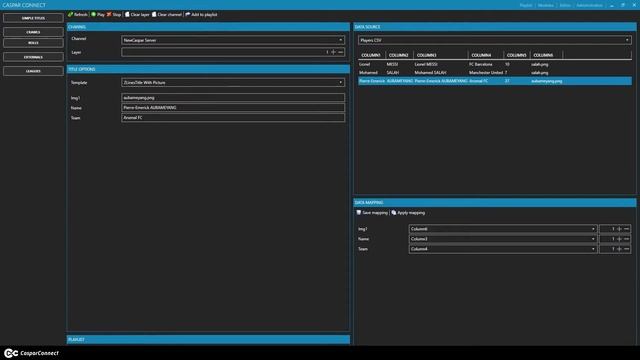
Task: Open the Team mapping dropdown showing Column4
Action: [503, 249]
